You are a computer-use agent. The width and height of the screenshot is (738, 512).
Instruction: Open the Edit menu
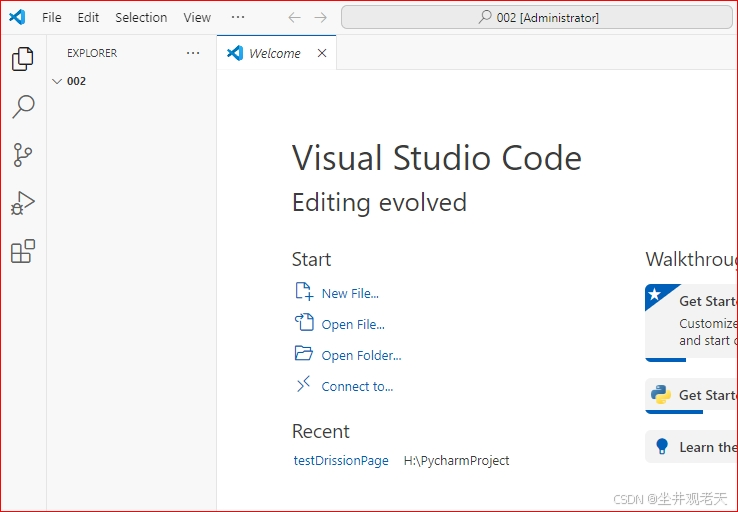coord(88,18)
